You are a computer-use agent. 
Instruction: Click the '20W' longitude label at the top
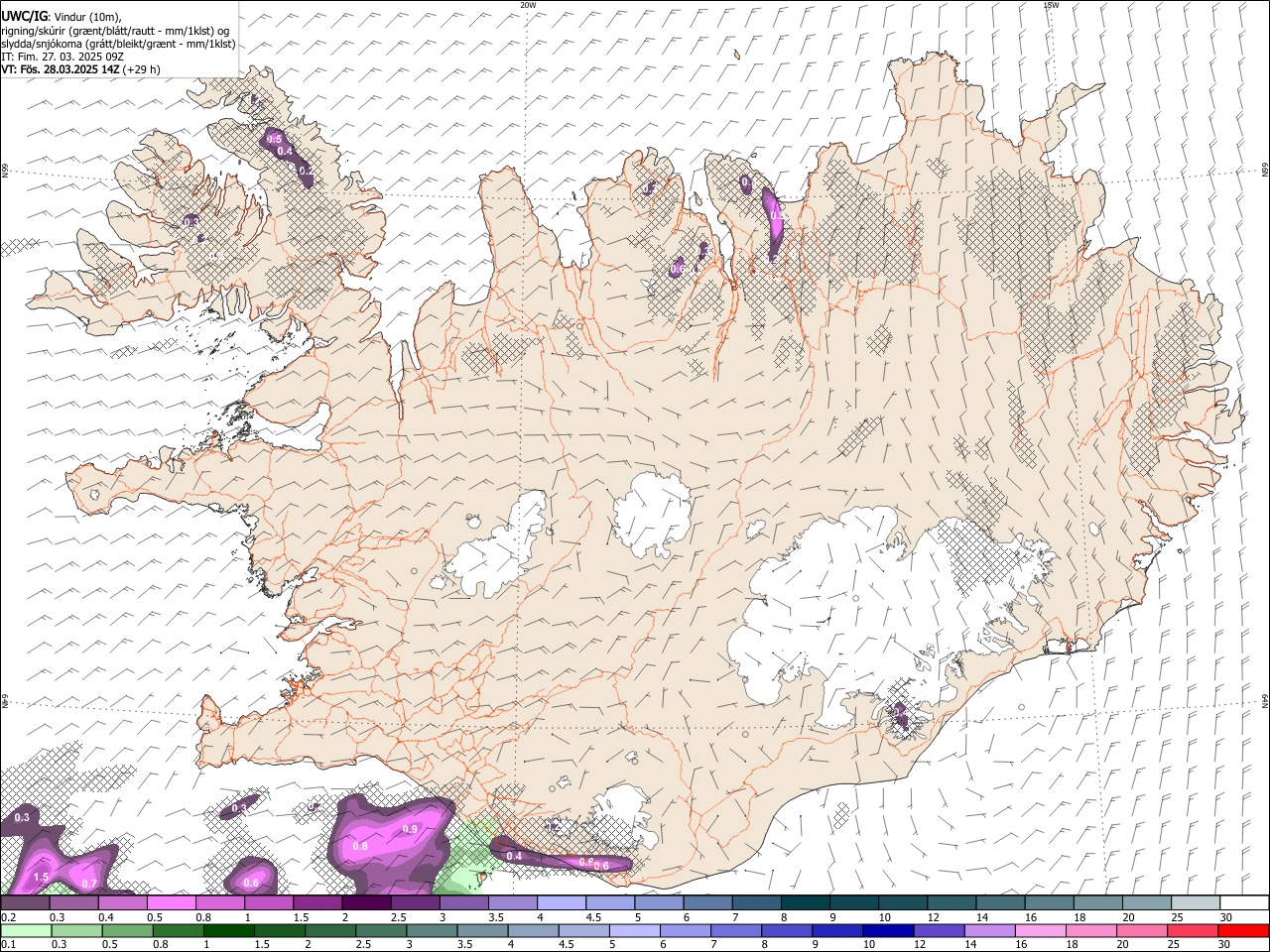528,5
